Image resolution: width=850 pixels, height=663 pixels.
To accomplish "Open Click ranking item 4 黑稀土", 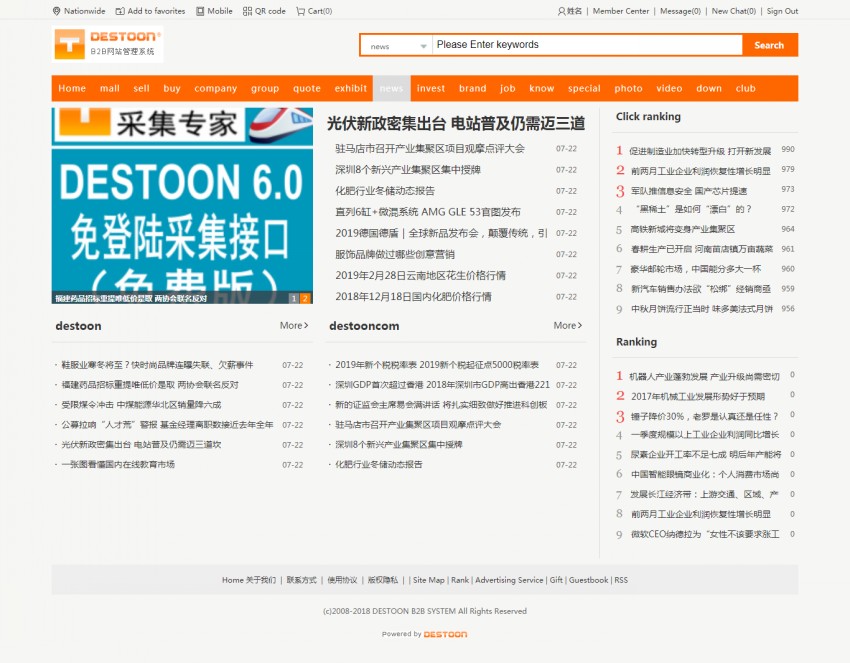I will (691, 209).
